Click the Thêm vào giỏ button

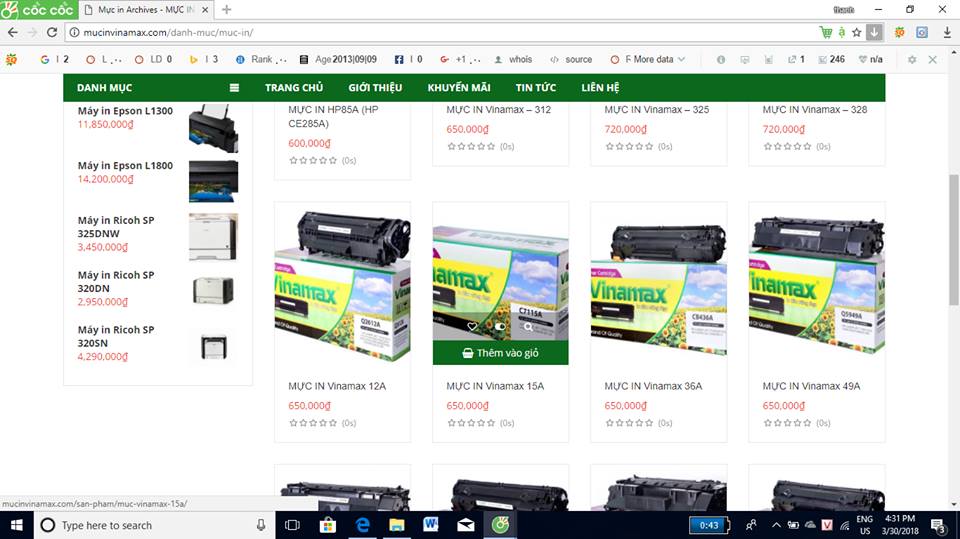pyautogui.click(x=500, y=353)
